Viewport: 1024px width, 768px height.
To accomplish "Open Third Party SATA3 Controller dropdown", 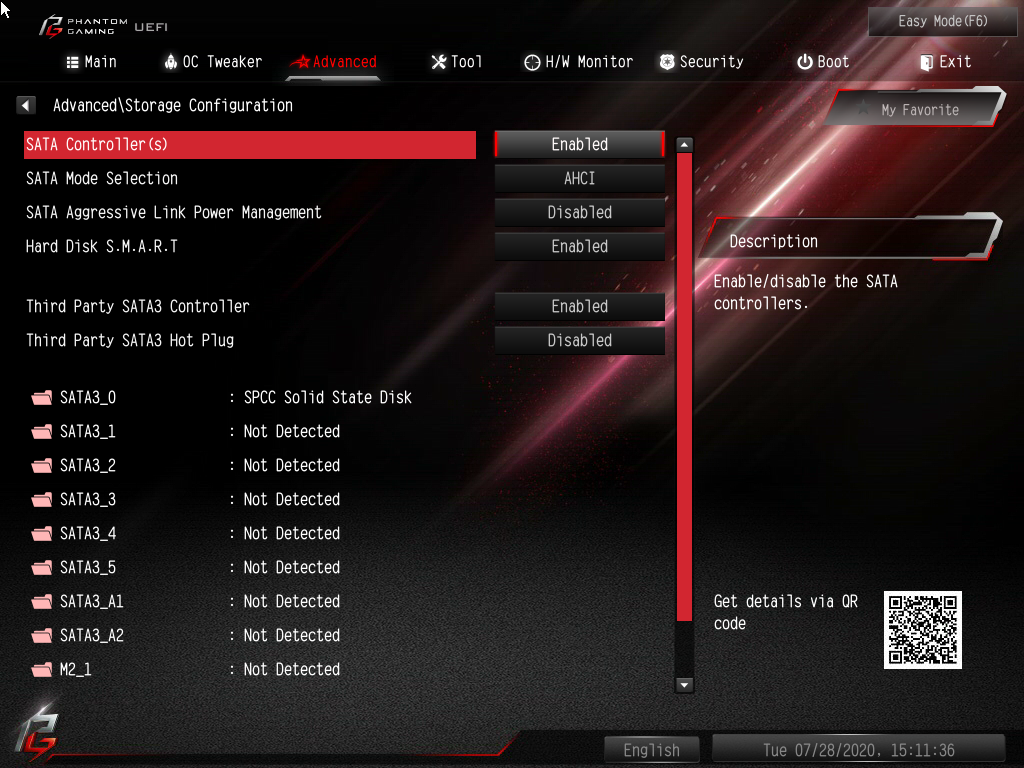I will click(579, 306).
